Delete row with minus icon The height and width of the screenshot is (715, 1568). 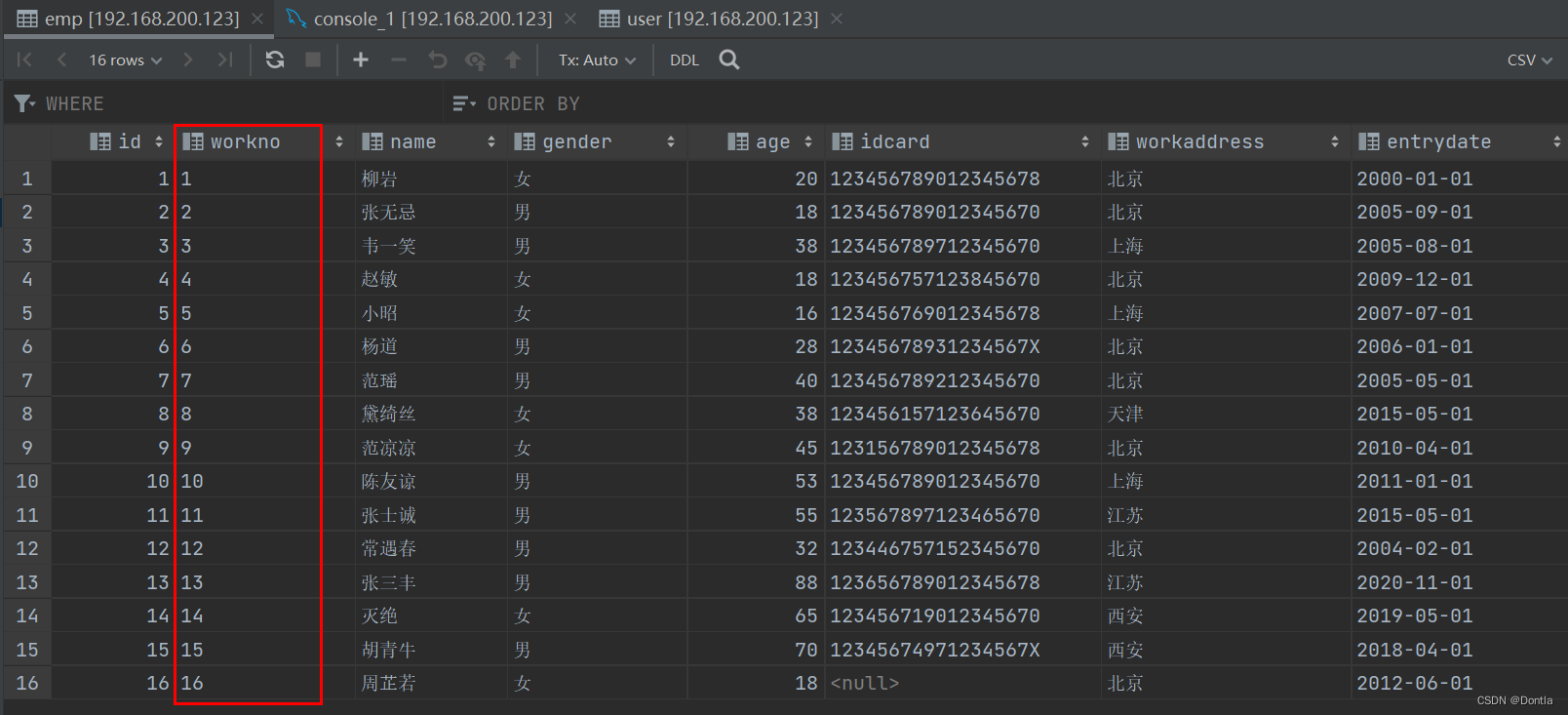pos(399,60)
